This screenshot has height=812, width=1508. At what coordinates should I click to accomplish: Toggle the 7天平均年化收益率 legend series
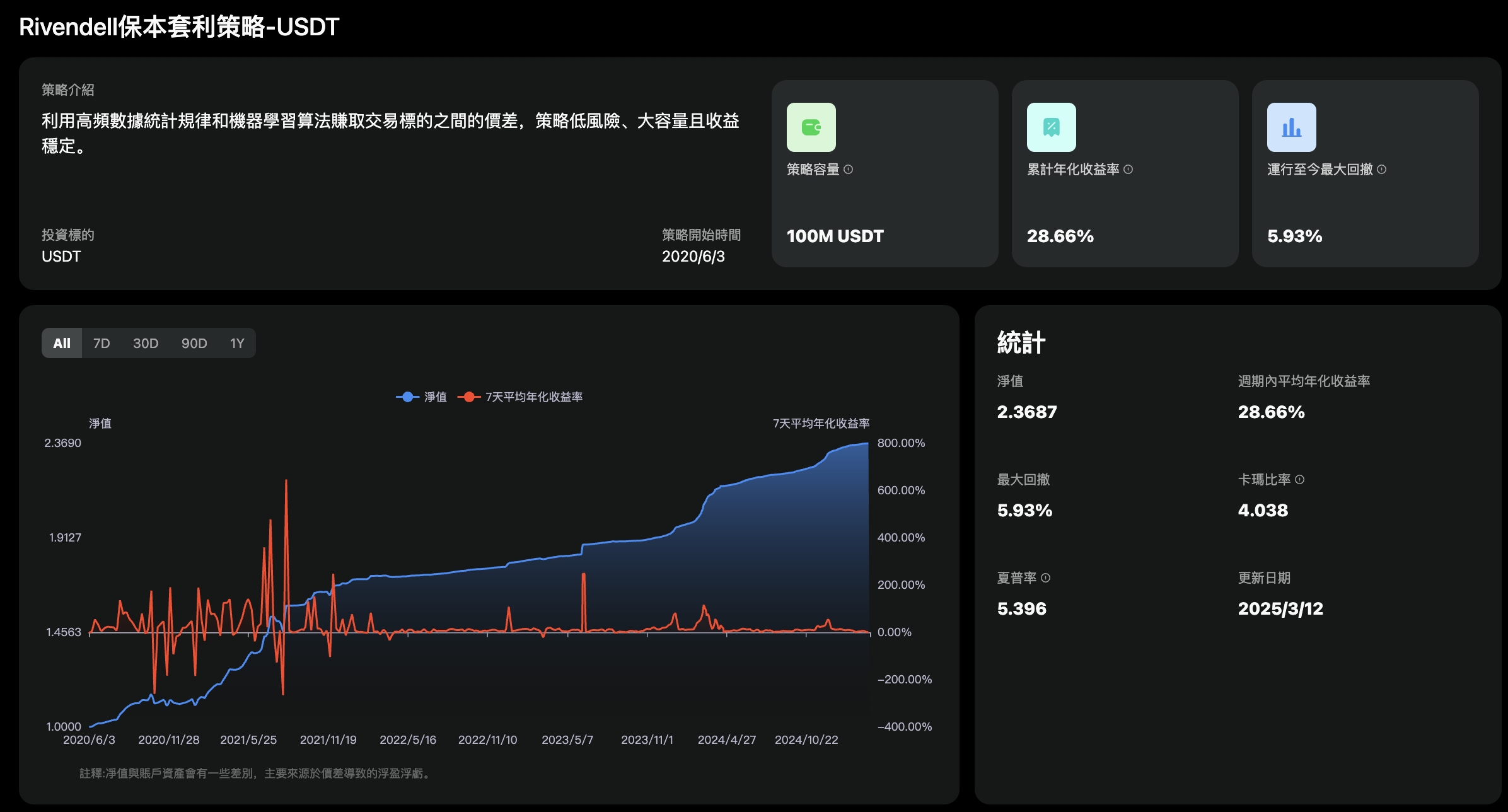[520, 397]
